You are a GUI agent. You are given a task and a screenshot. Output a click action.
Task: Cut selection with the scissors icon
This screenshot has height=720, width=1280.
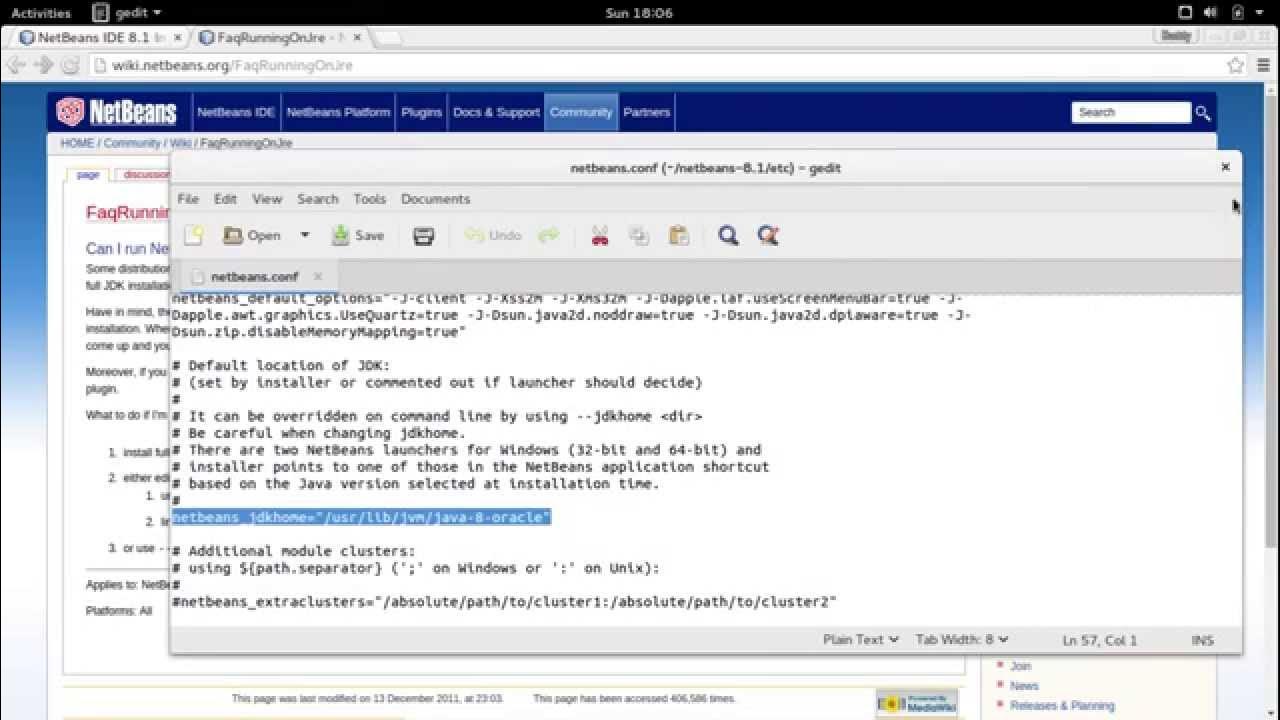[x=600, y=235]
